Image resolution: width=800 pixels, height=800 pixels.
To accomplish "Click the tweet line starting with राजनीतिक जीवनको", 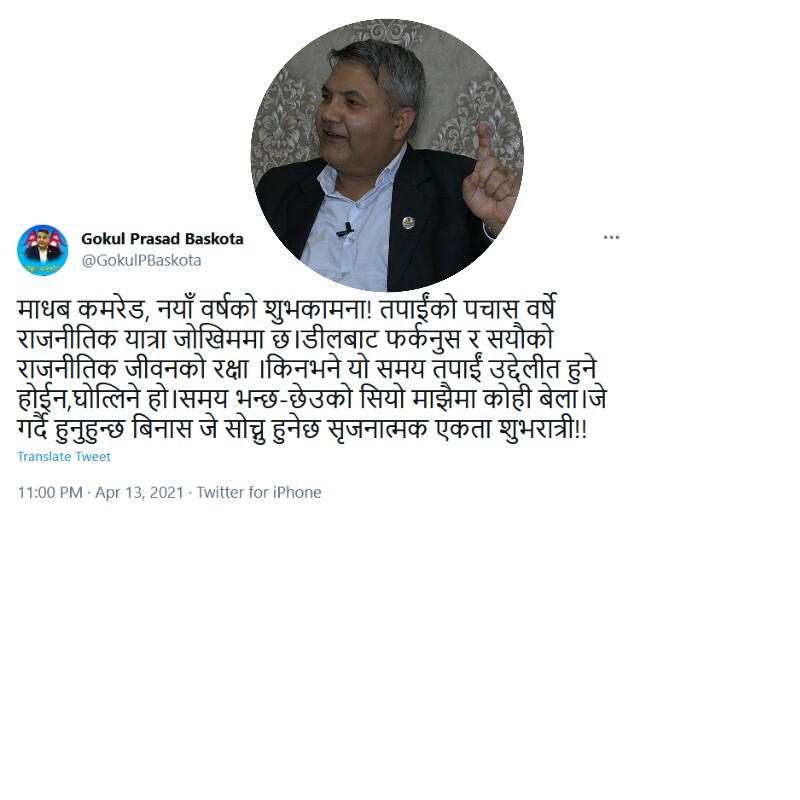I will click(307, 368).
